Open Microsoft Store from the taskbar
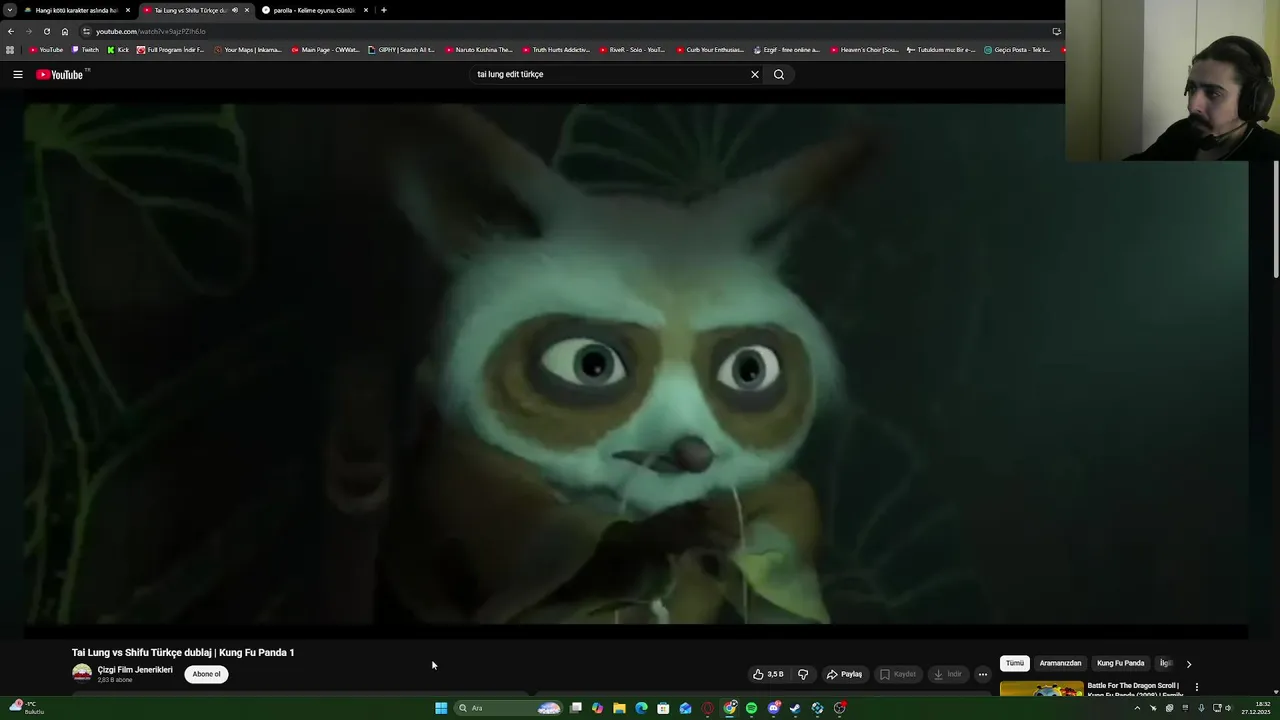The width and height of the screenshot is (1280, 720). click(663, 708)
